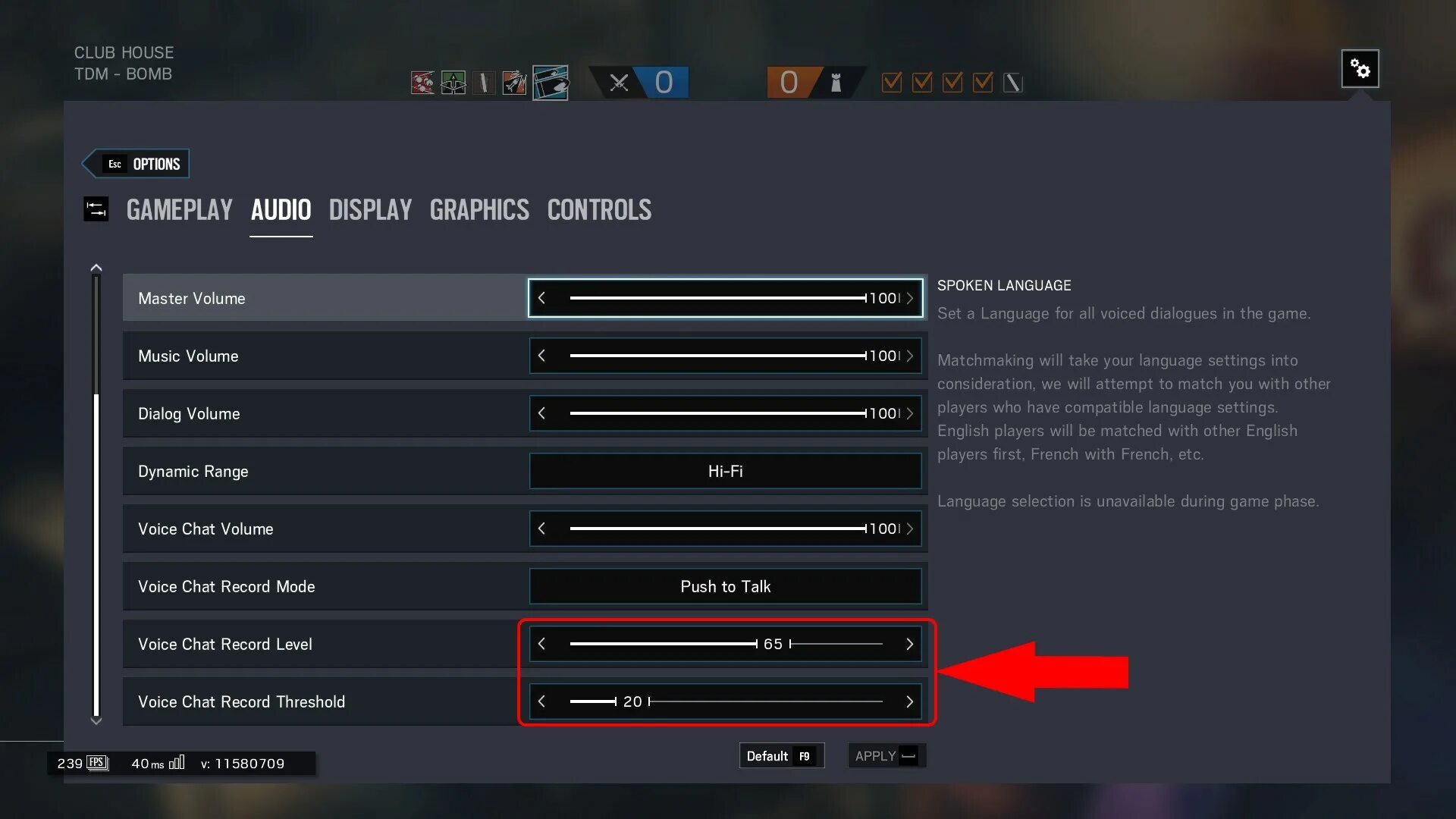Switch to the GAMEPLAY tab

click(x=178, y=209)
